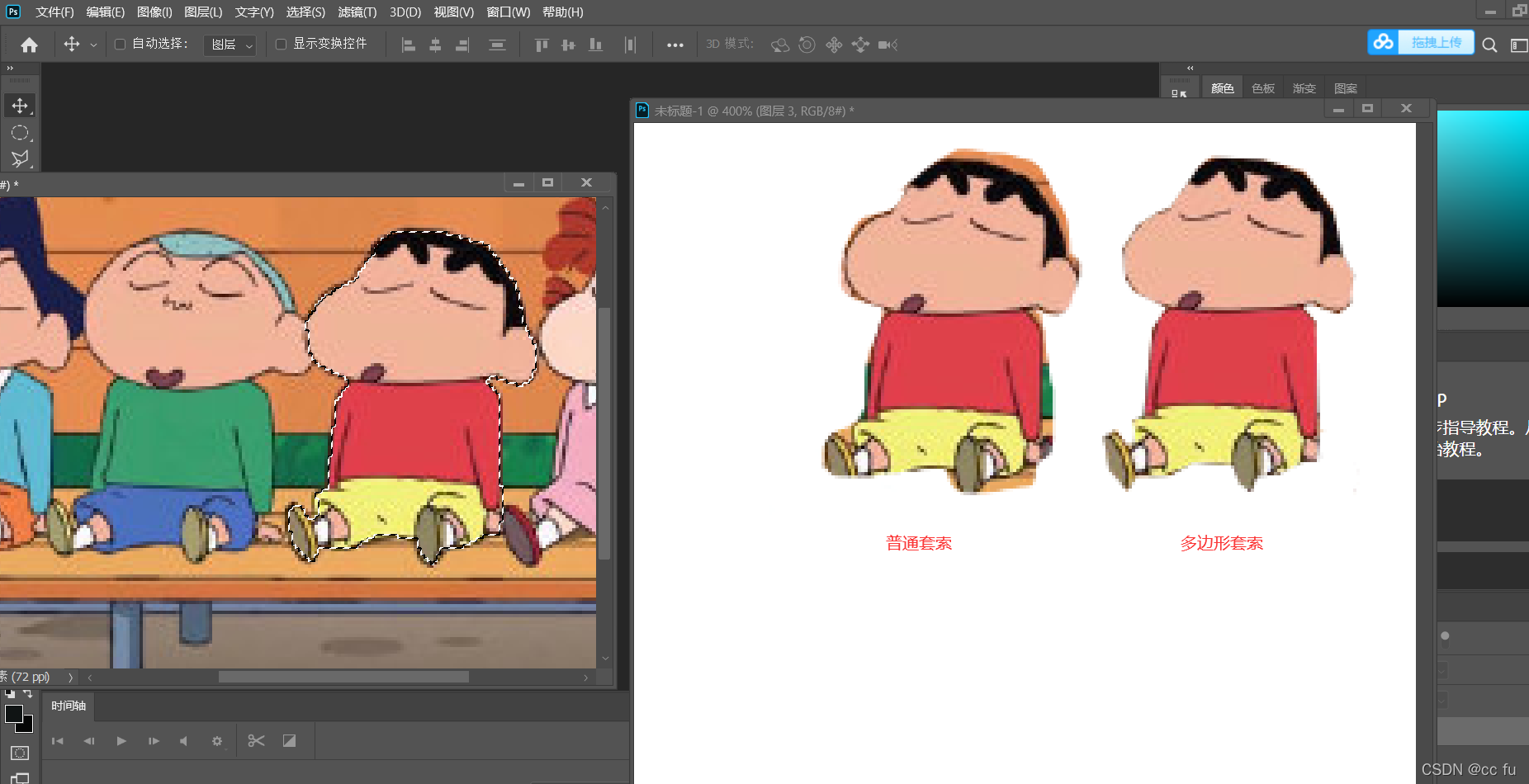The width and height of the screenshot is (1529, 784).
Task: Open the 帮助(H) menu
Action: pyautogui.click(x=563, y=12)
